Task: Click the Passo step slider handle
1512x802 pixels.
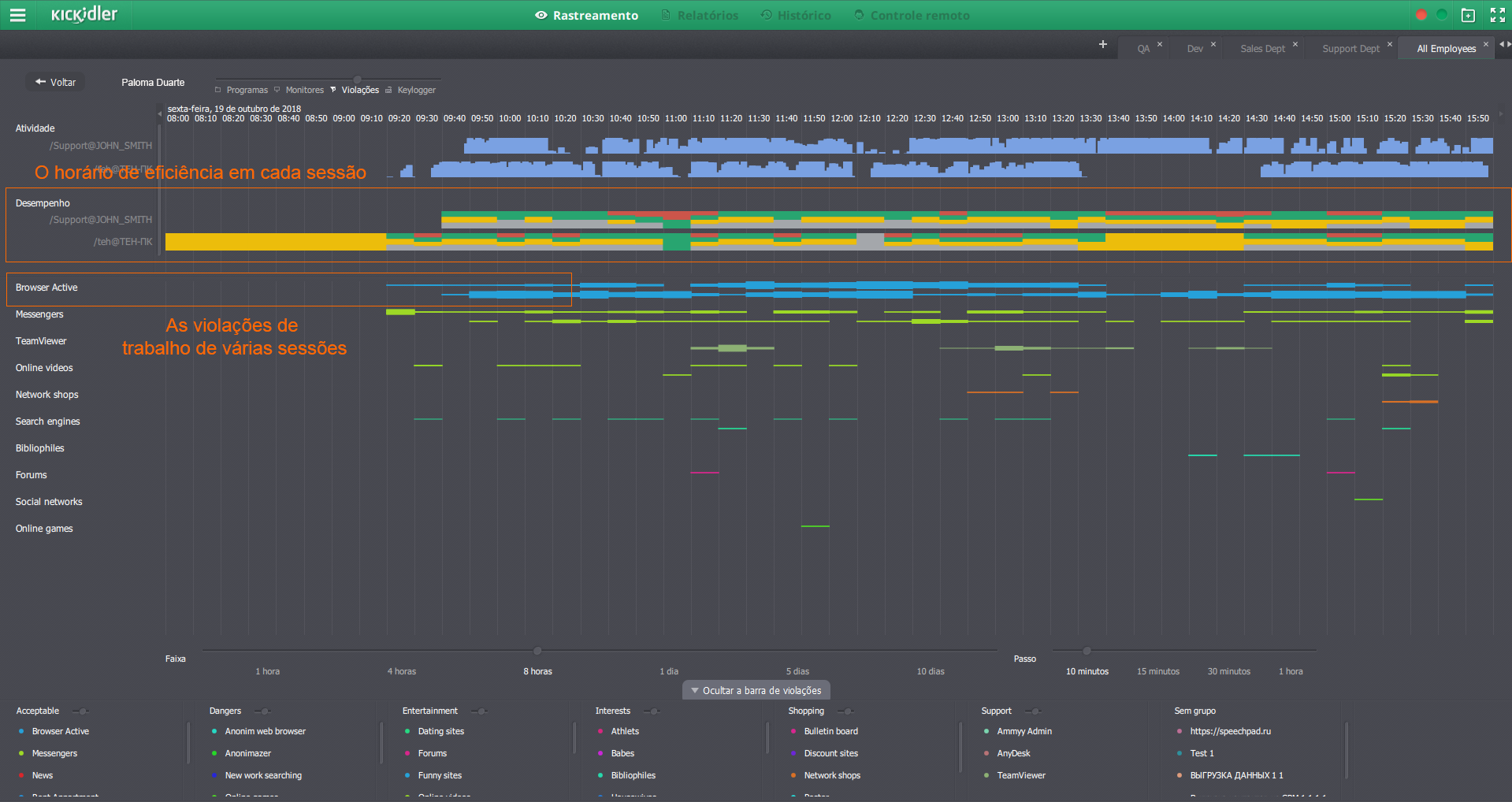Action: pos(1087,651)
